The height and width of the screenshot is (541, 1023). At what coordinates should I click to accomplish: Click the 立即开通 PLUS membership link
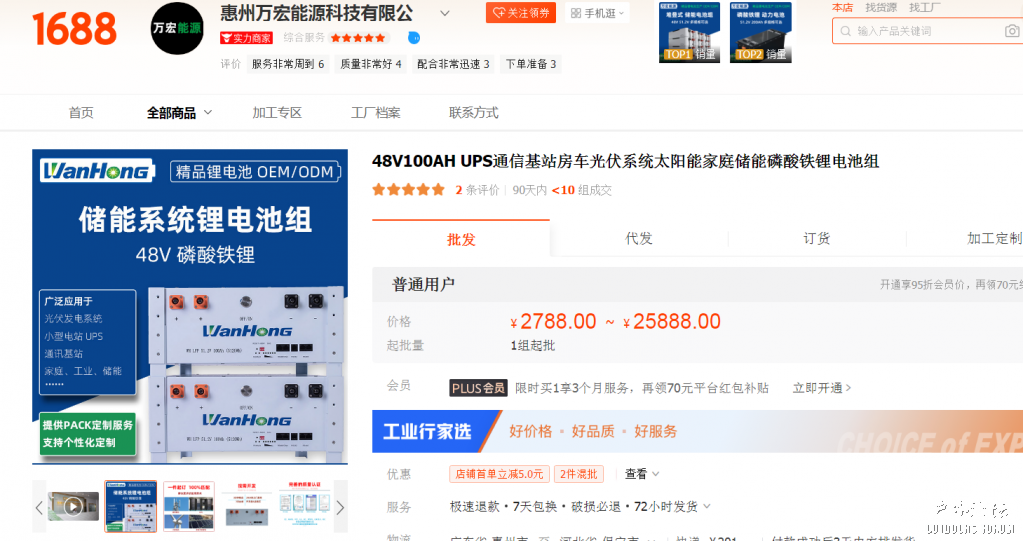(821, 388)
